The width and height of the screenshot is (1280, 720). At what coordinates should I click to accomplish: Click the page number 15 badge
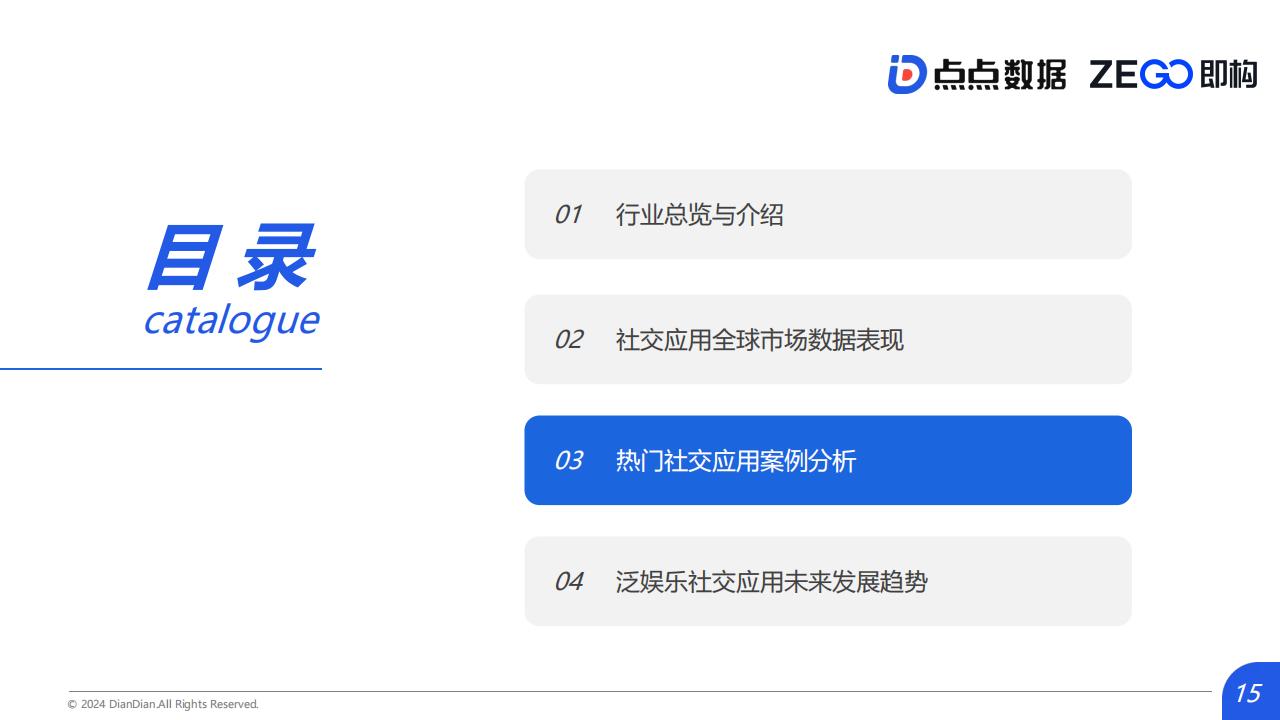[x=1250, y=691]
